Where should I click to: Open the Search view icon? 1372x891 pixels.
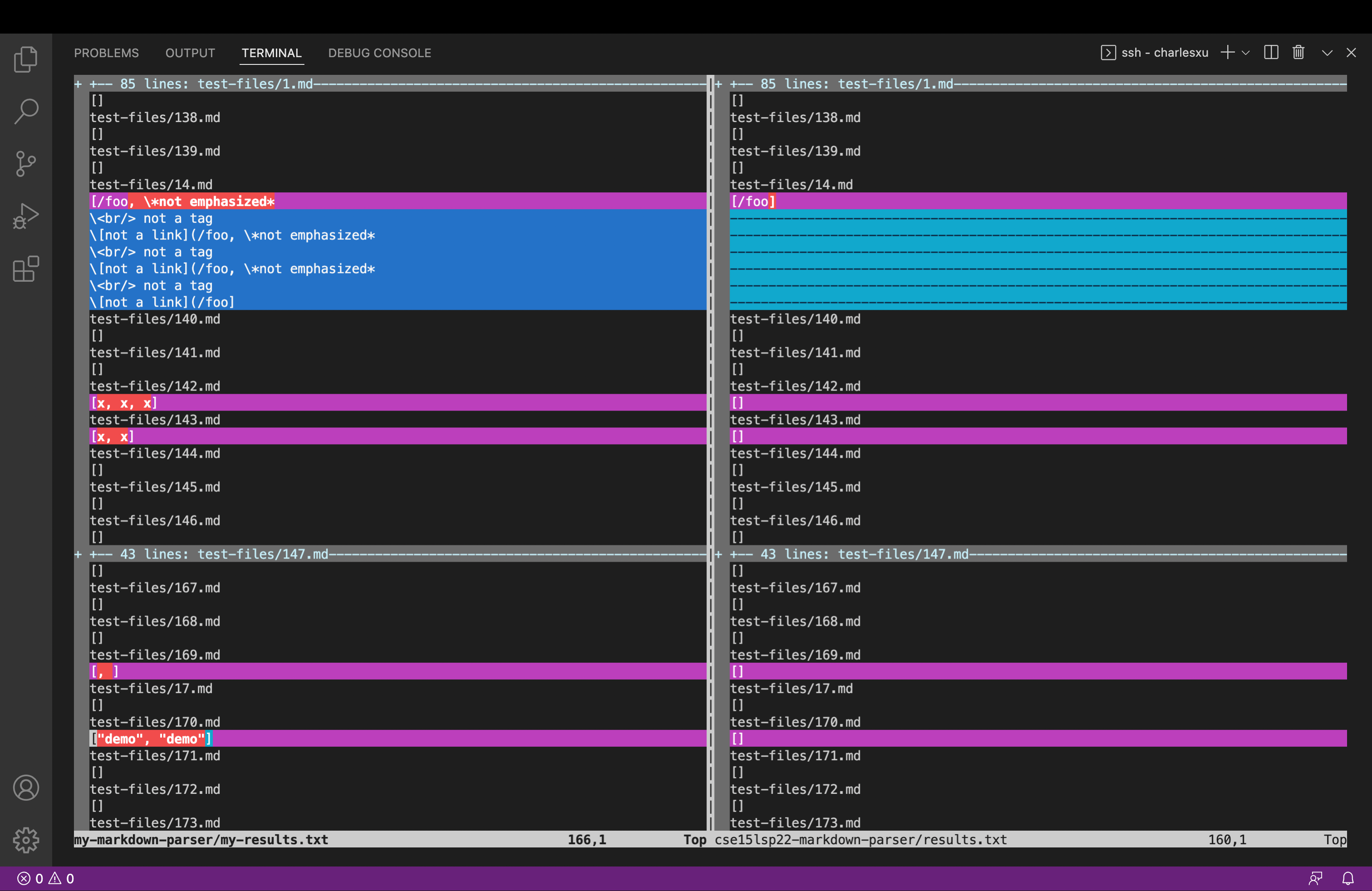pyautogui.click(x=26, y=111)
